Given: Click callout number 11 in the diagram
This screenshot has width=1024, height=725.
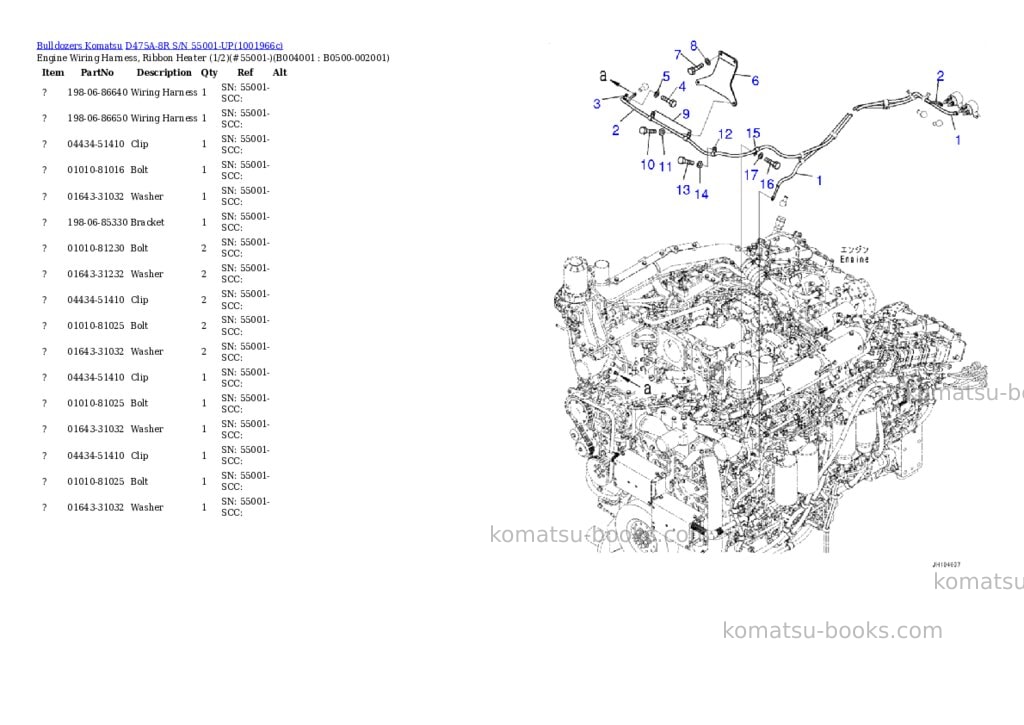Looking at the screenshot, I should (665, 167).
